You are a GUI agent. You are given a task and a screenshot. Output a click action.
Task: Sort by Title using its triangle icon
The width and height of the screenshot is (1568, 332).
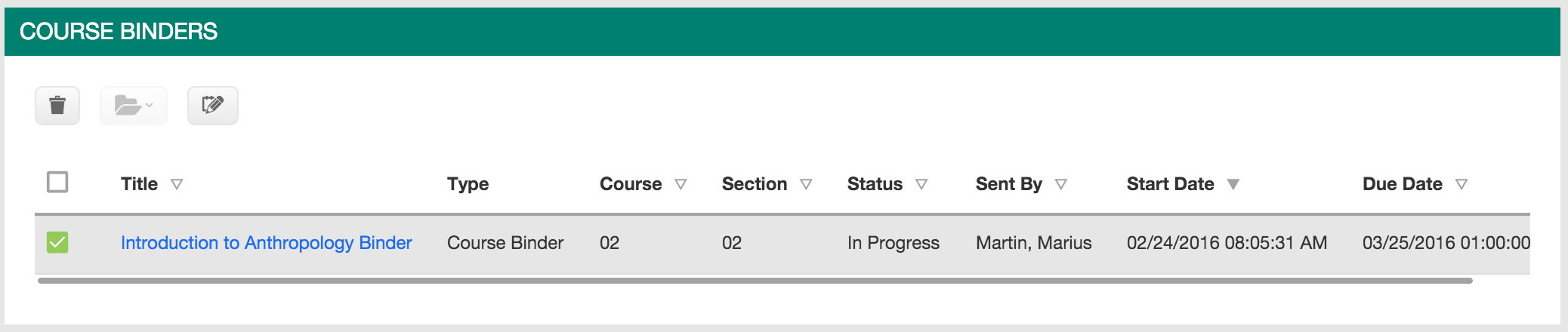coord(177,184)
